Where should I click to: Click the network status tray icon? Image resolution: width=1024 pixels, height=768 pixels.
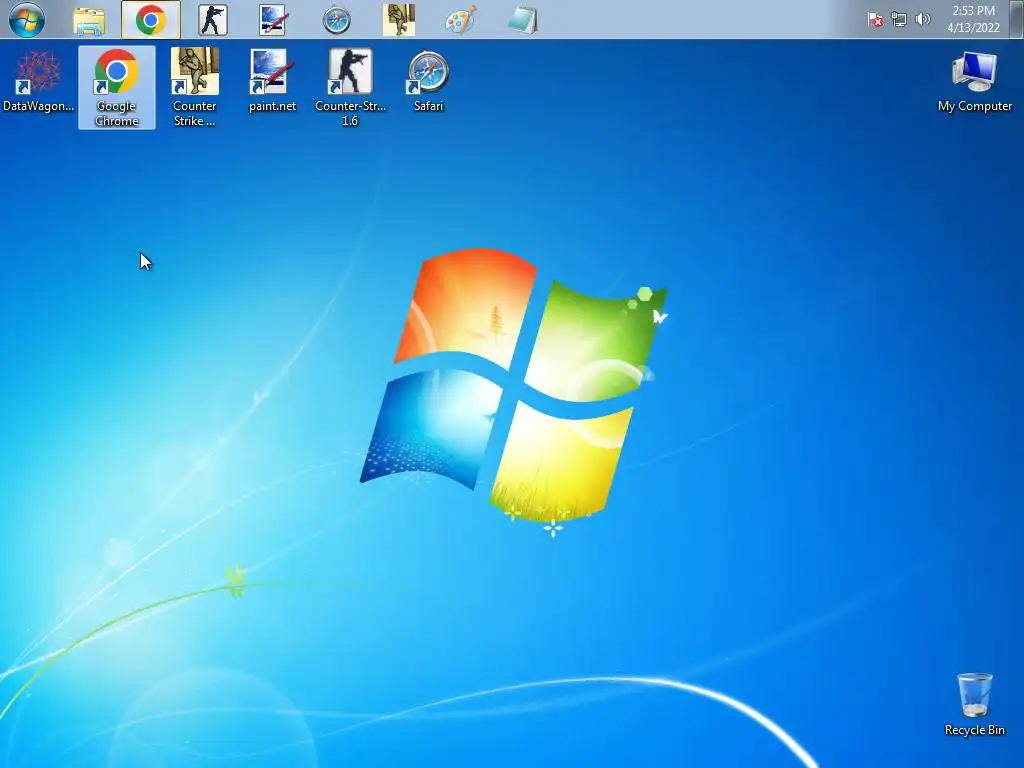tap(899, 20)
